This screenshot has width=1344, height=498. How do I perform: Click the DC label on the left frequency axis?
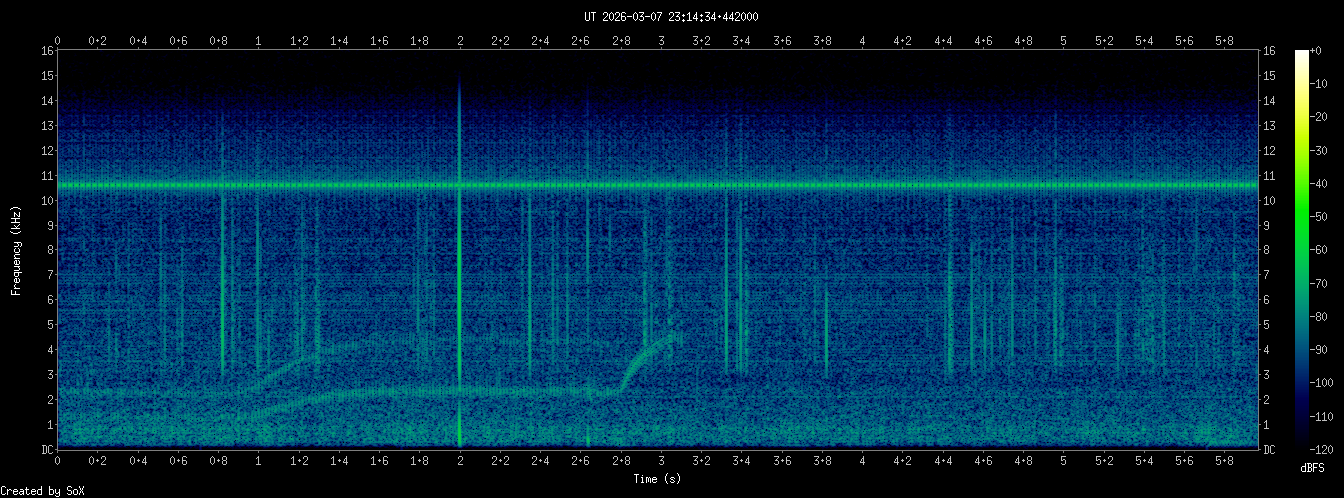(47, 449)
